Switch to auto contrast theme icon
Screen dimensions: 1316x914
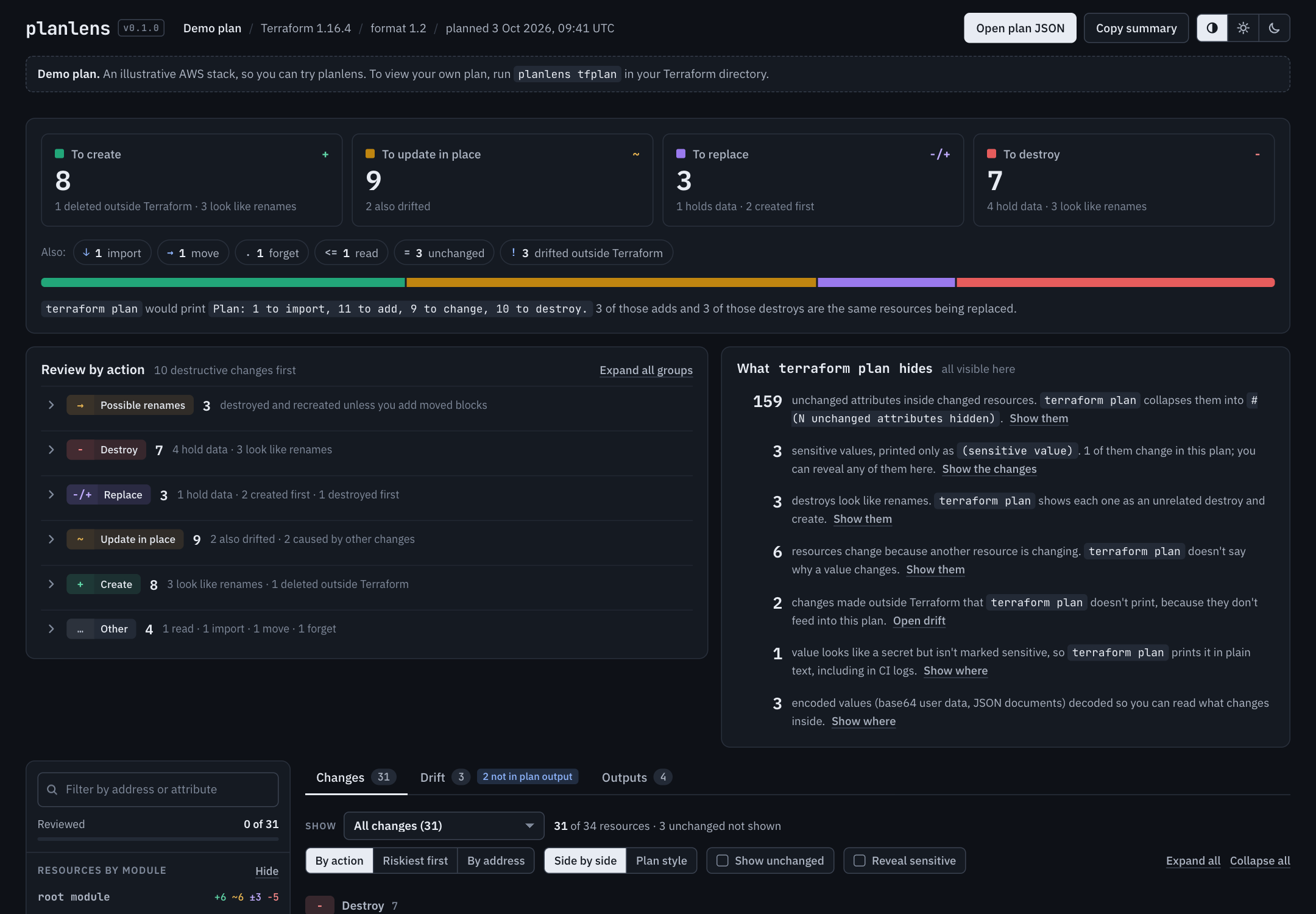coord(1212,28)
